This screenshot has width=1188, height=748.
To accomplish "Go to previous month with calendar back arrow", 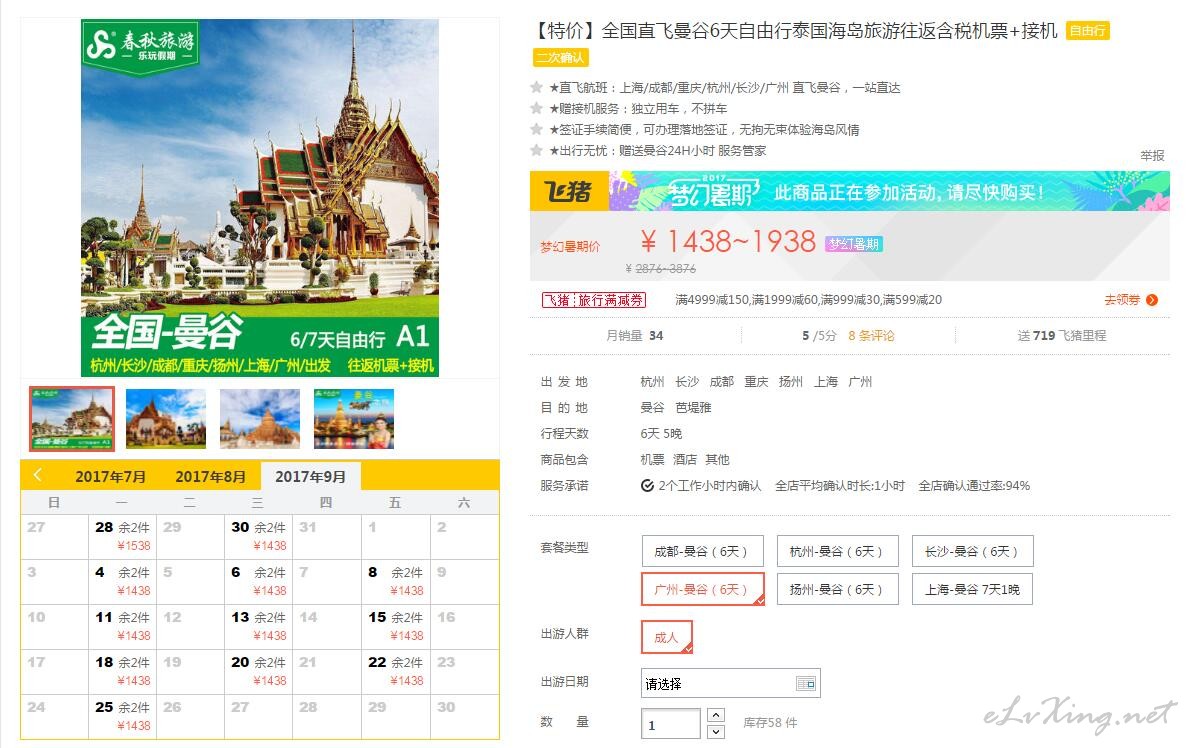I will coord(38,475).
